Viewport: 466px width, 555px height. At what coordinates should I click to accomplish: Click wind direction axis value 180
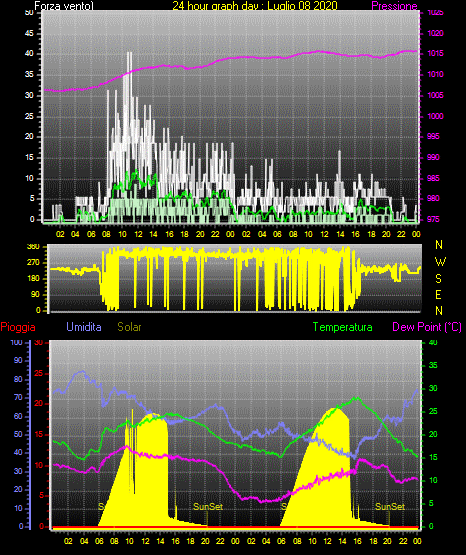tap(33, 279)
